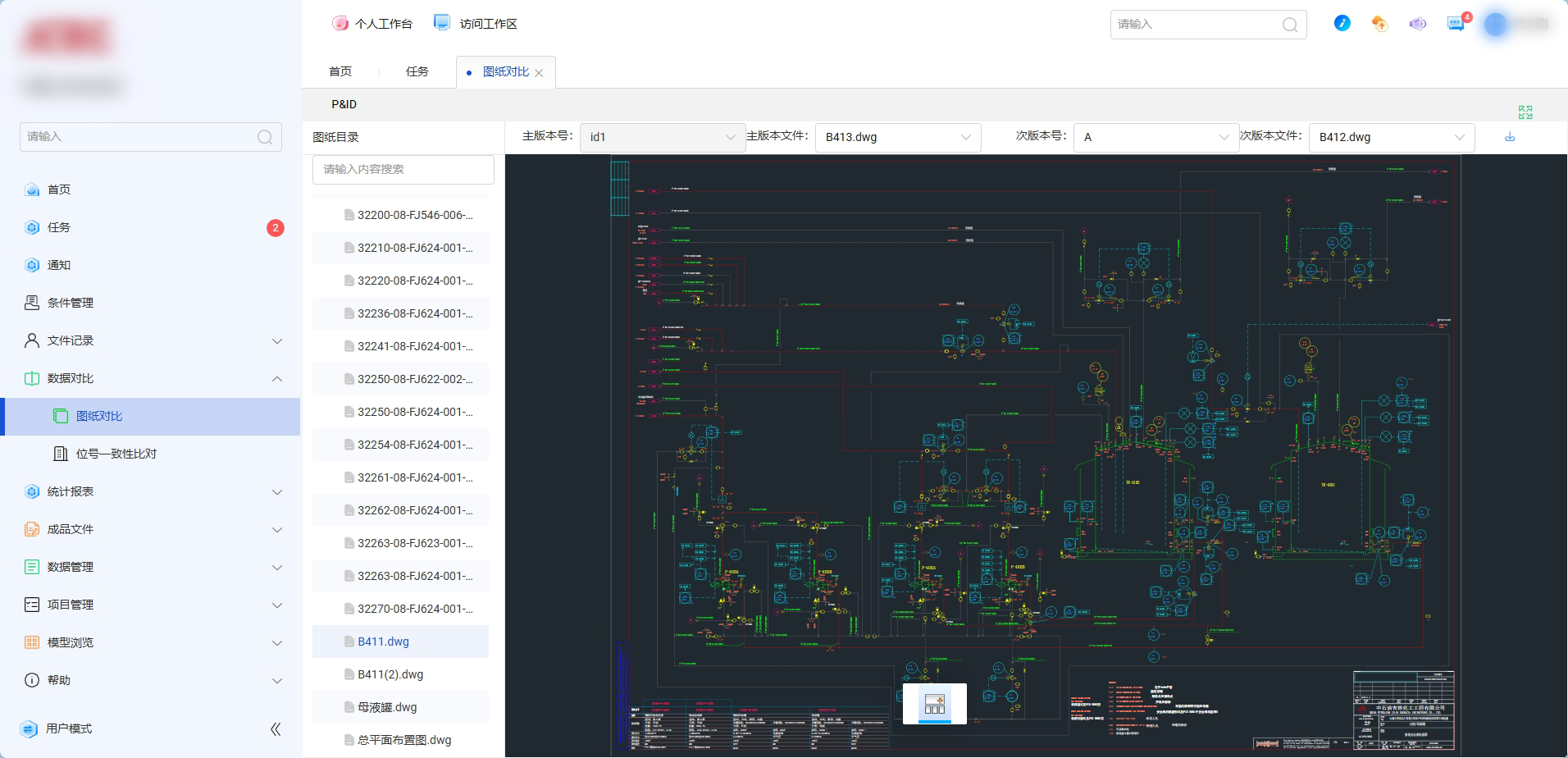
Task: Expand 统计报表 menu
Action: [151, 491]
